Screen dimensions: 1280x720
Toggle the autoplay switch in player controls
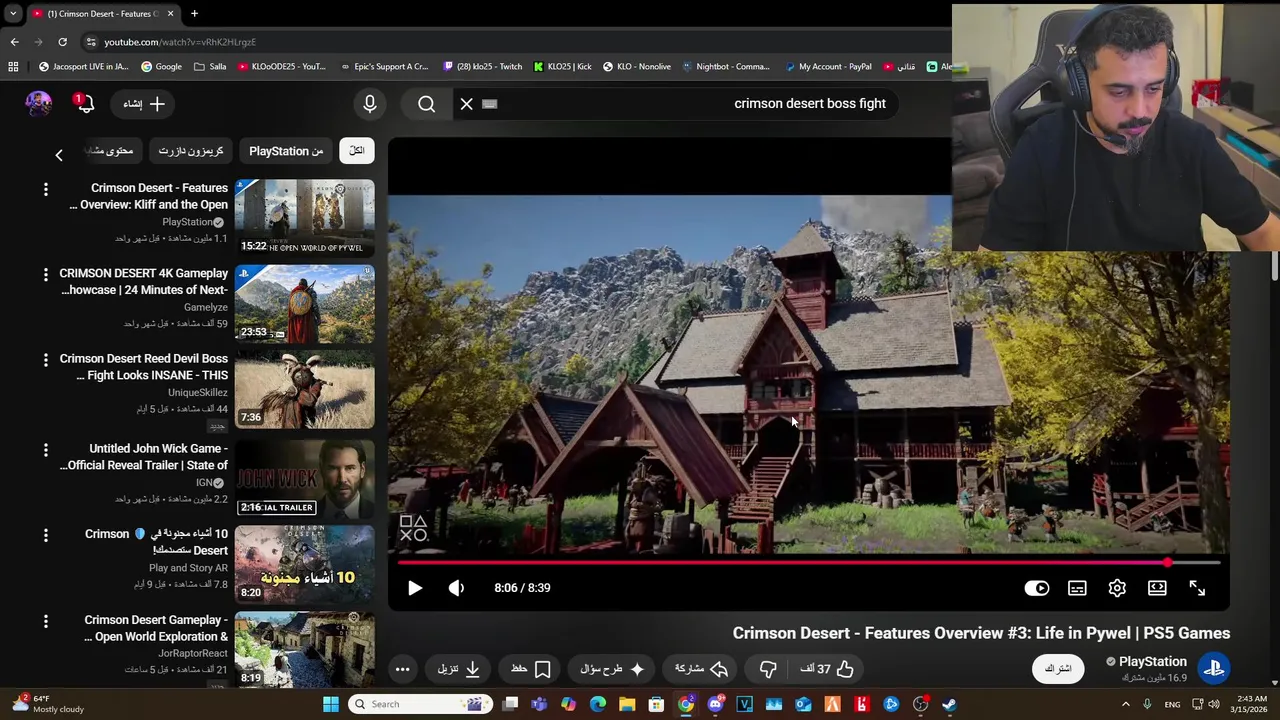pos(1037,588)
